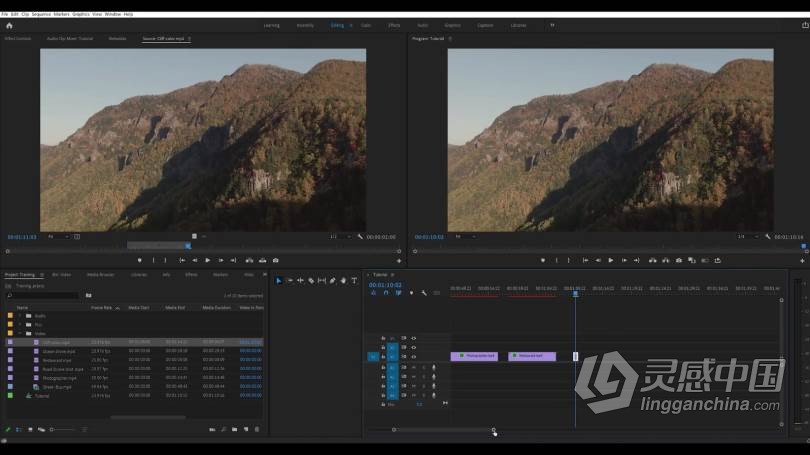This screenshot has width=810, height=455.
Task: Select the Razor tool
Action: pyautogui.click(x=311, y=280)
